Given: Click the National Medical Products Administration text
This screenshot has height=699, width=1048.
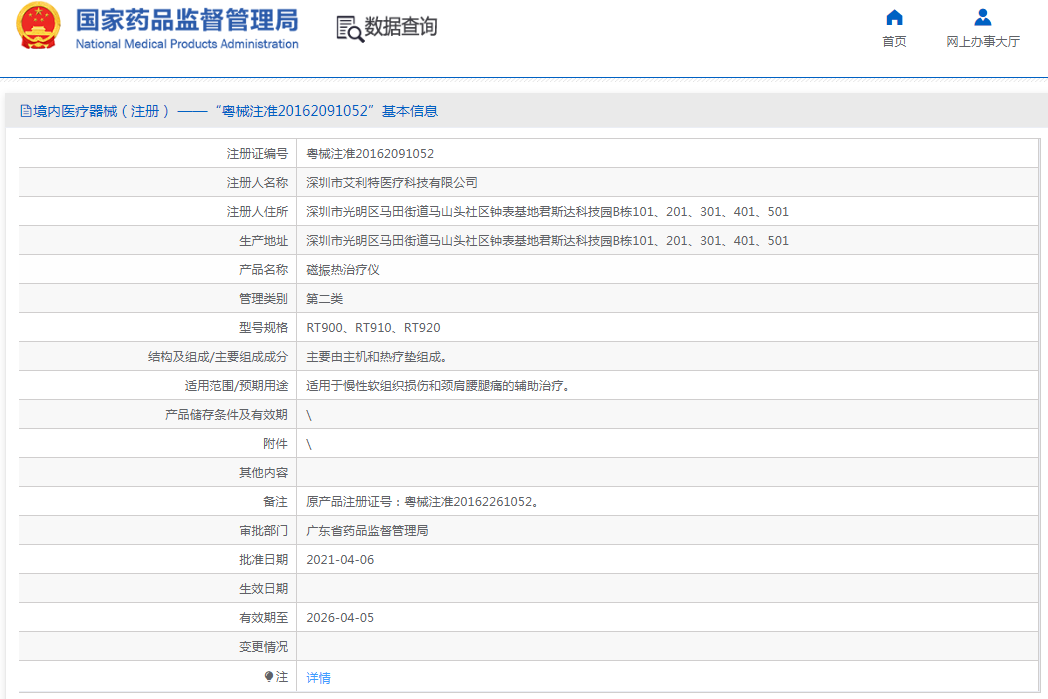Looking at the screenshot, I should point(187,44).
